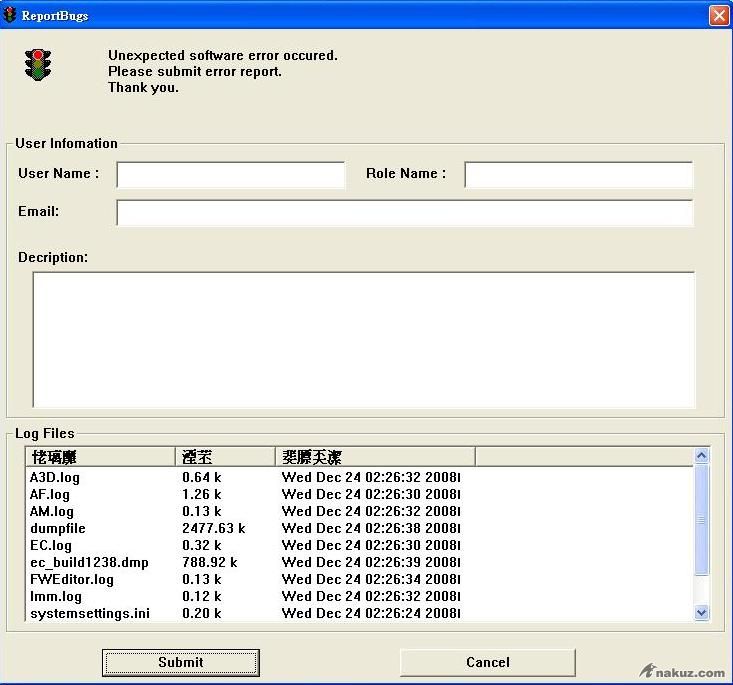Select systemsettings.ini in the log files
Image resolution: width=733 pixels, height=685 pixels.
(x=90, y=613)
